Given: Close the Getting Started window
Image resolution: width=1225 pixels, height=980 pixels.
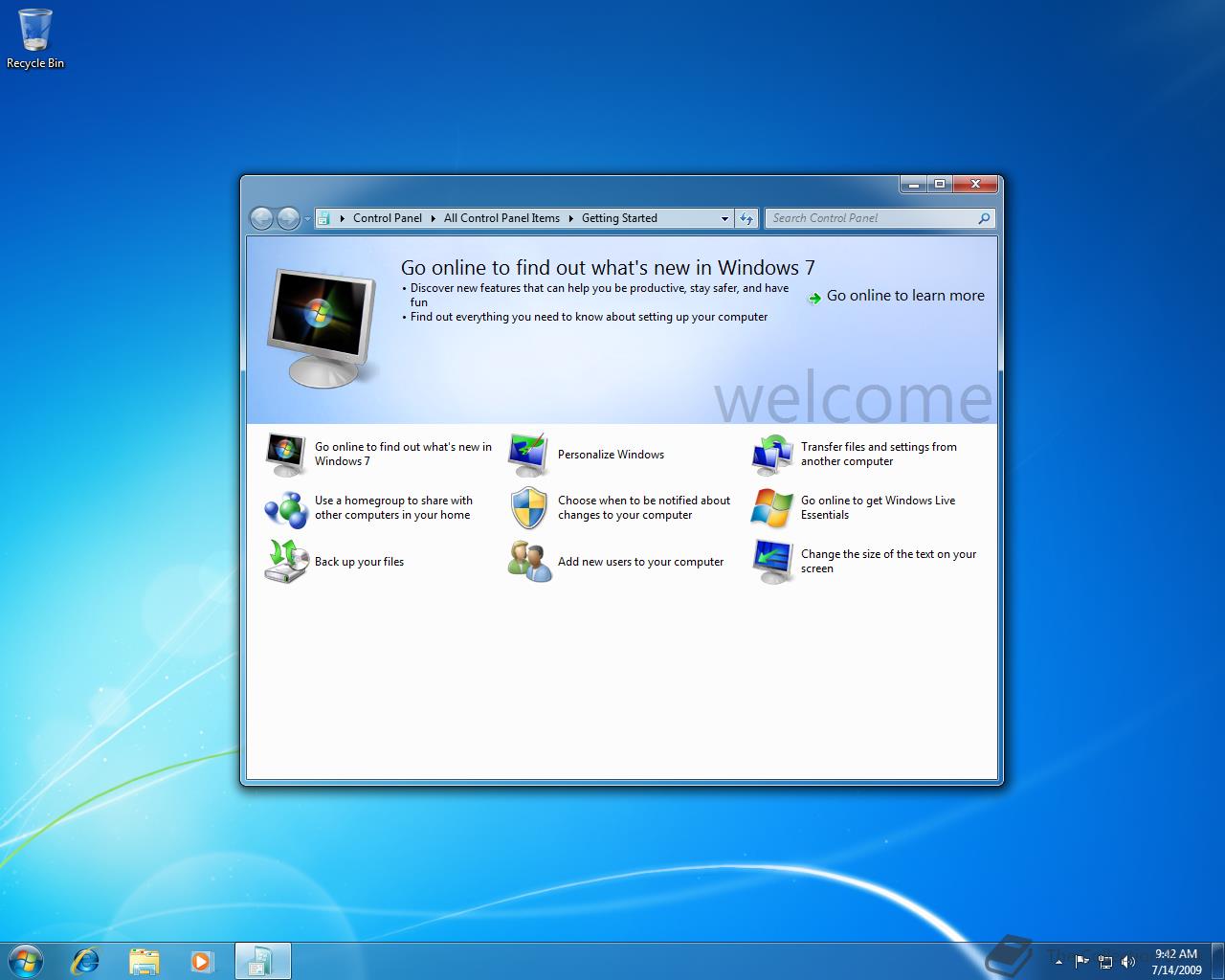Looking at the screenshot, I should (976, 184).
